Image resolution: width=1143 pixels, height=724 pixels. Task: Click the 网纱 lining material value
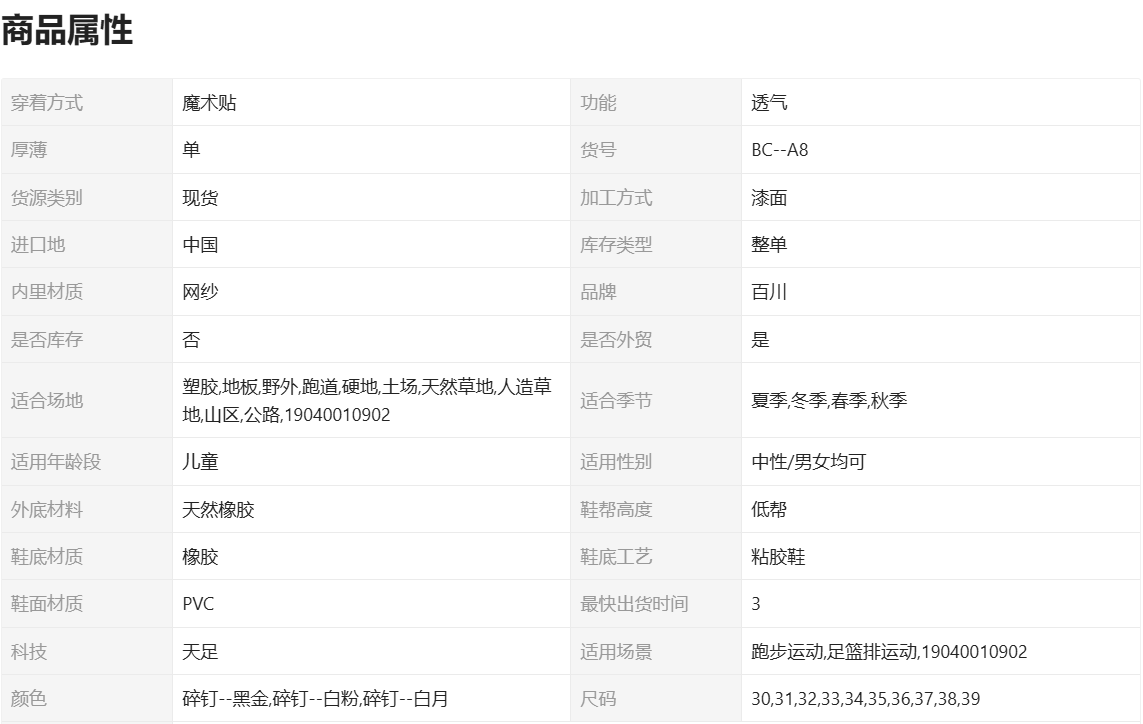200,292
